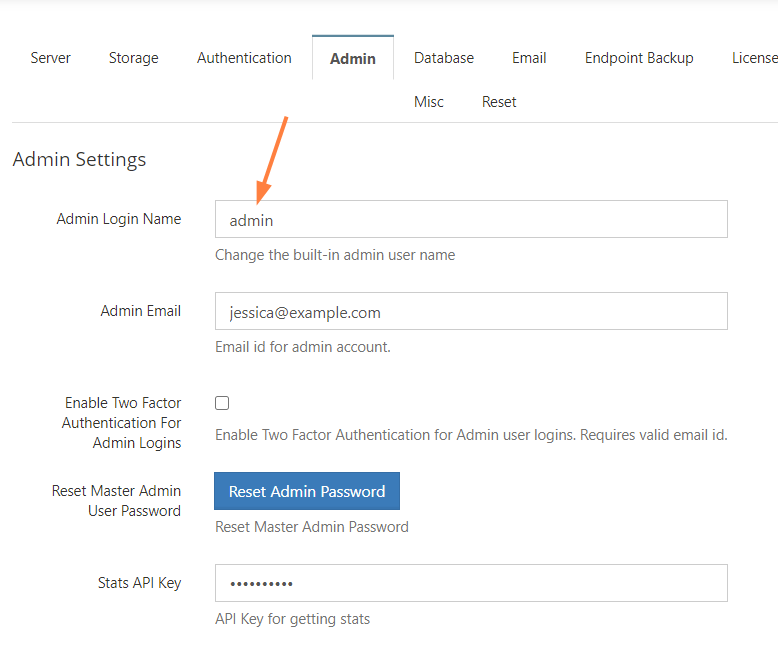Click 'Reset Master Admin Password' help text
778x656 pixels.
click(x=312, y=527)
